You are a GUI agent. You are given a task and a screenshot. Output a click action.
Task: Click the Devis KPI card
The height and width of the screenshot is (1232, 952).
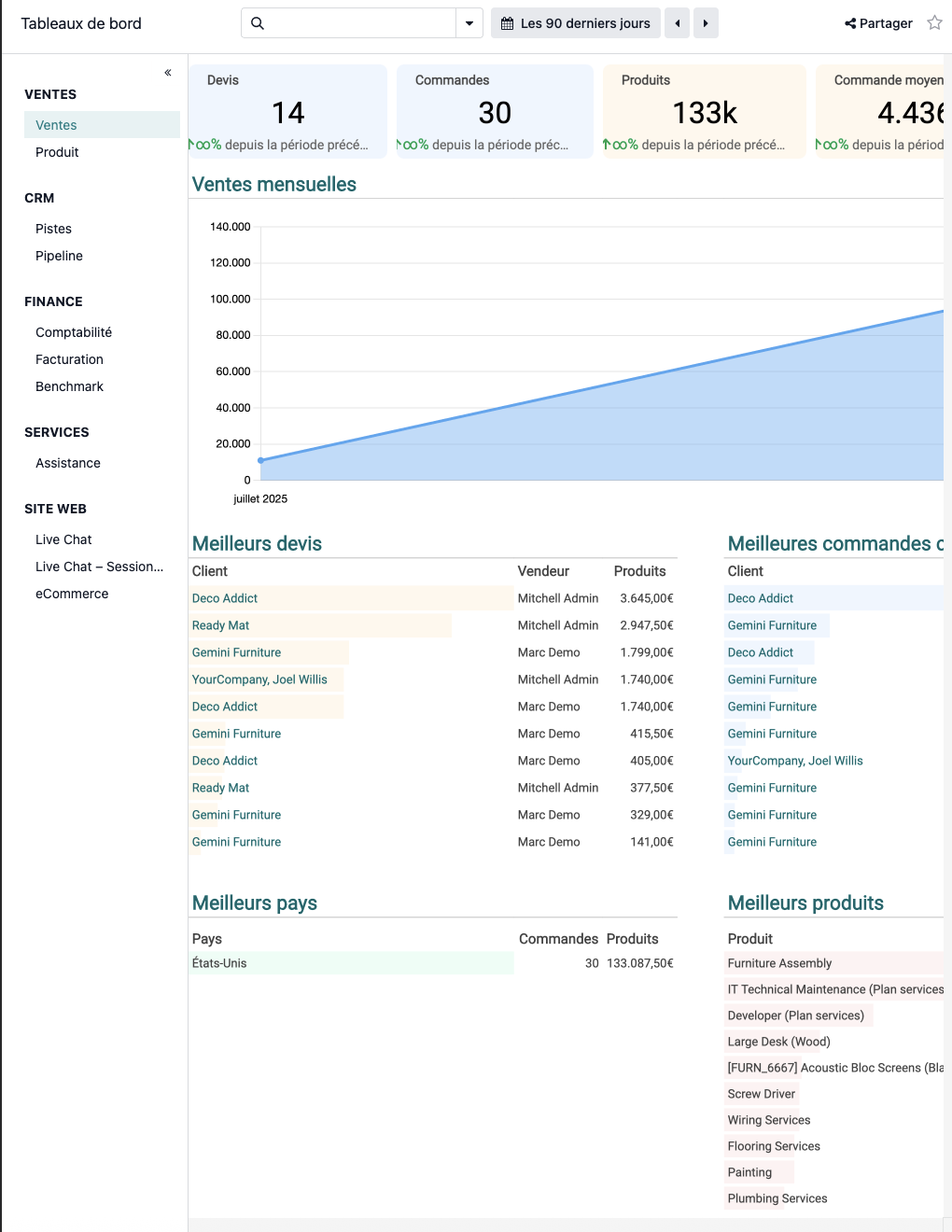[287, 111]
